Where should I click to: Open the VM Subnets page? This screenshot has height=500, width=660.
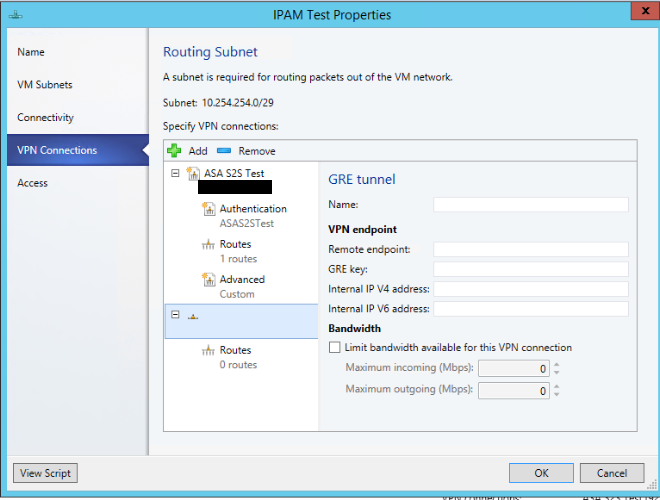45,85
